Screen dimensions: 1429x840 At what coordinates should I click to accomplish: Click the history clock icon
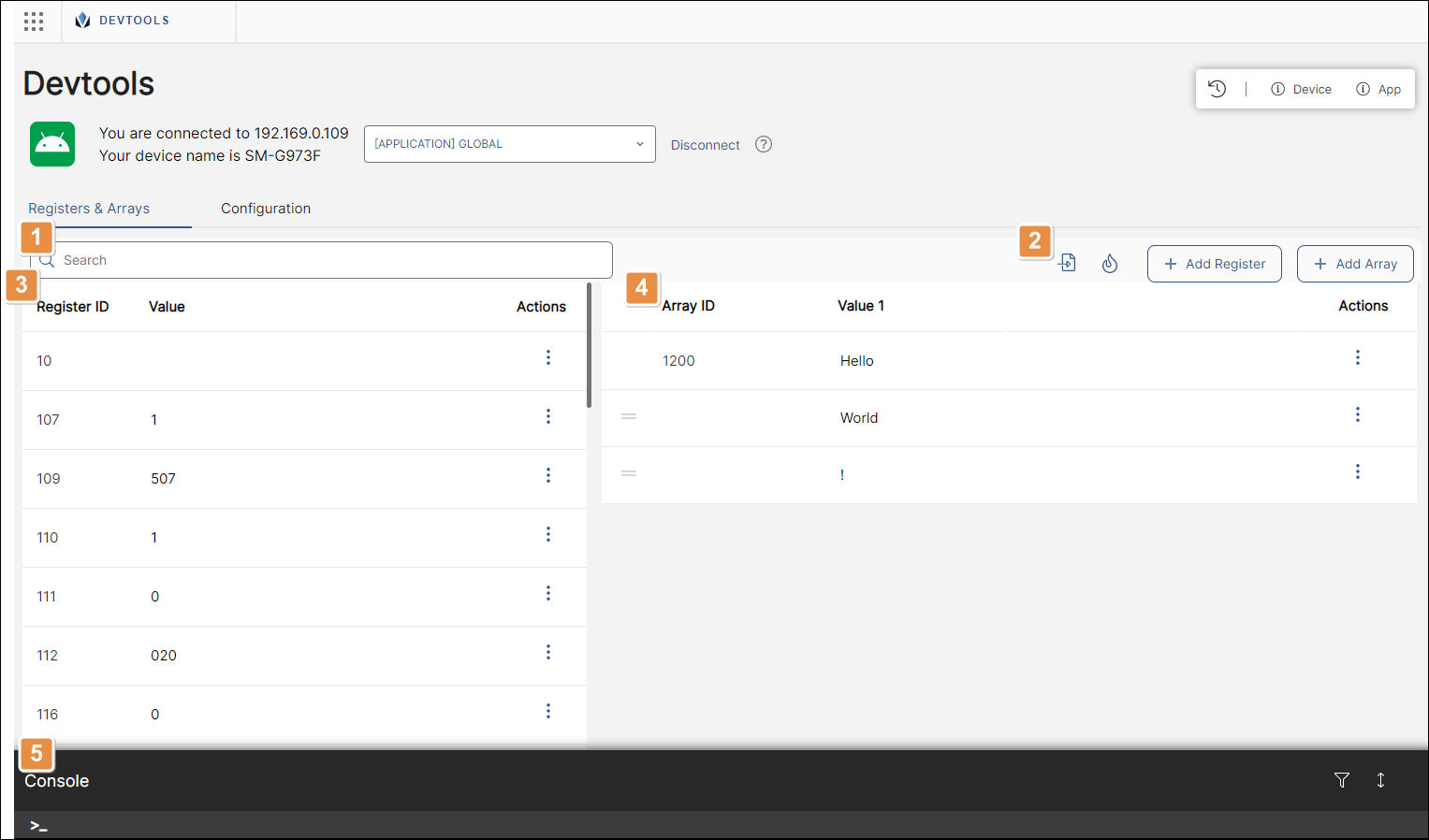(1217, 89)
